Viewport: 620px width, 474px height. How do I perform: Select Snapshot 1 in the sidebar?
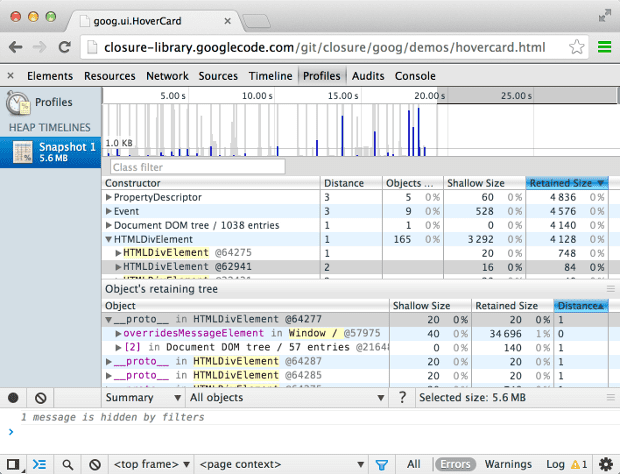pyautogui.click(x=50, y=152)
